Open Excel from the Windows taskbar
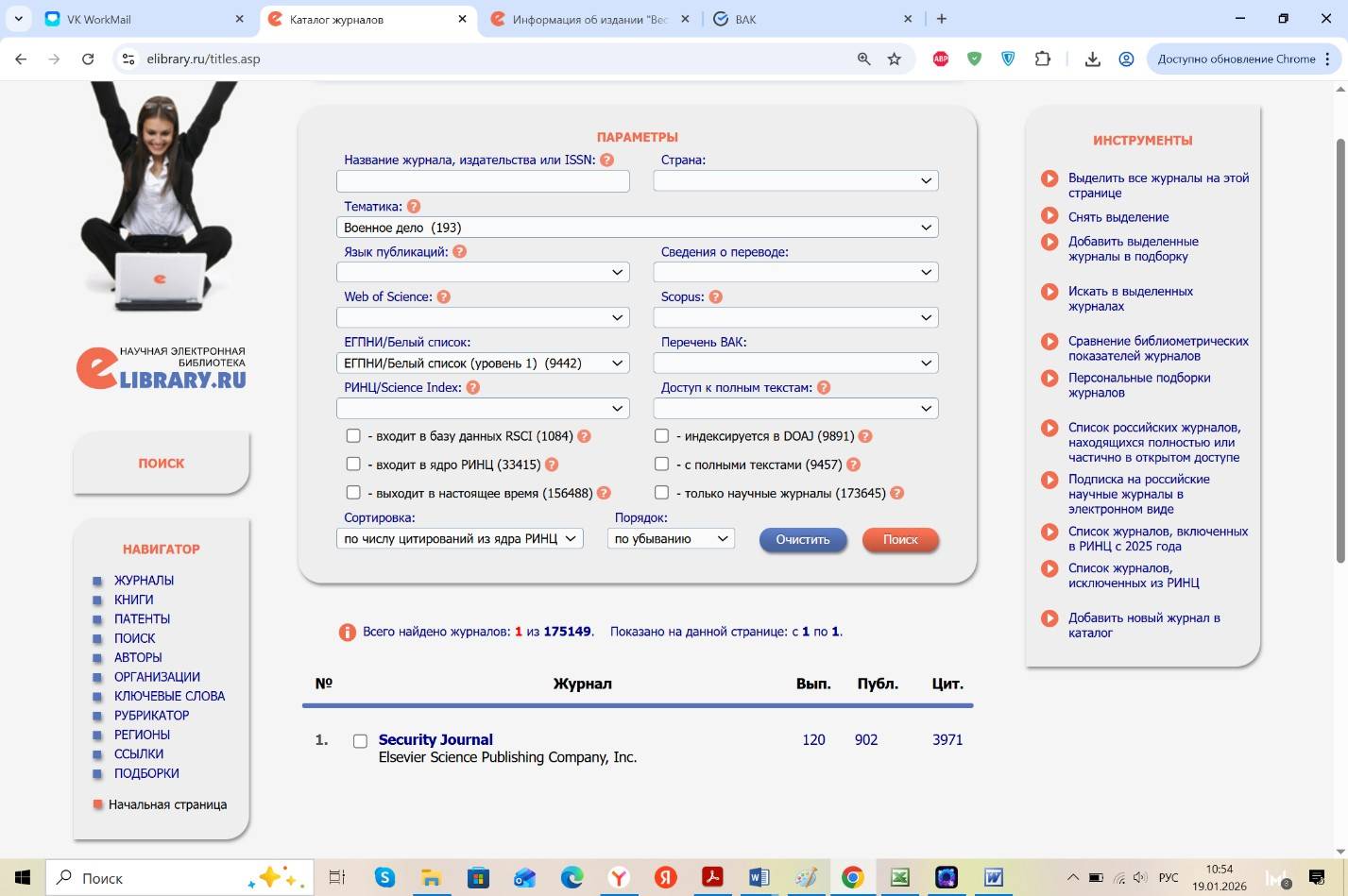1348x896 pixels. (x=900, y=877)
